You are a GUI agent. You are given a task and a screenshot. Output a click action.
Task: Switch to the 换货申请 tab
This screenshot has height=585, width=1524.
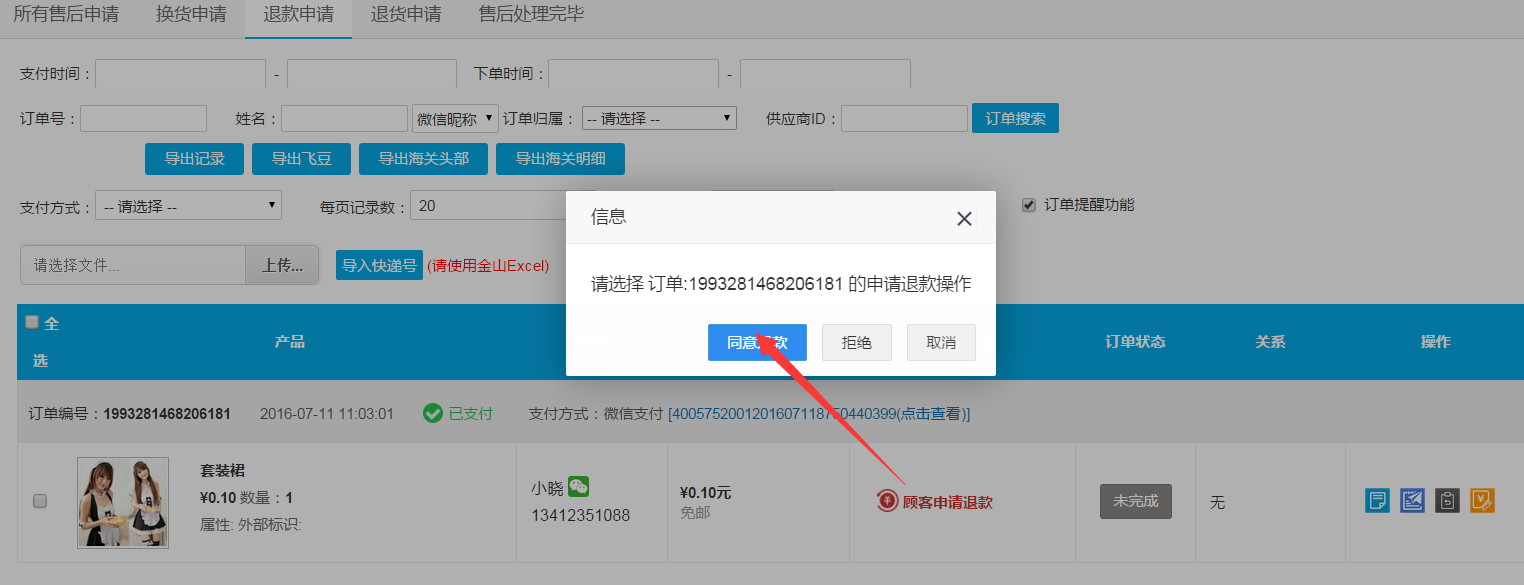[x=191, y=15]
